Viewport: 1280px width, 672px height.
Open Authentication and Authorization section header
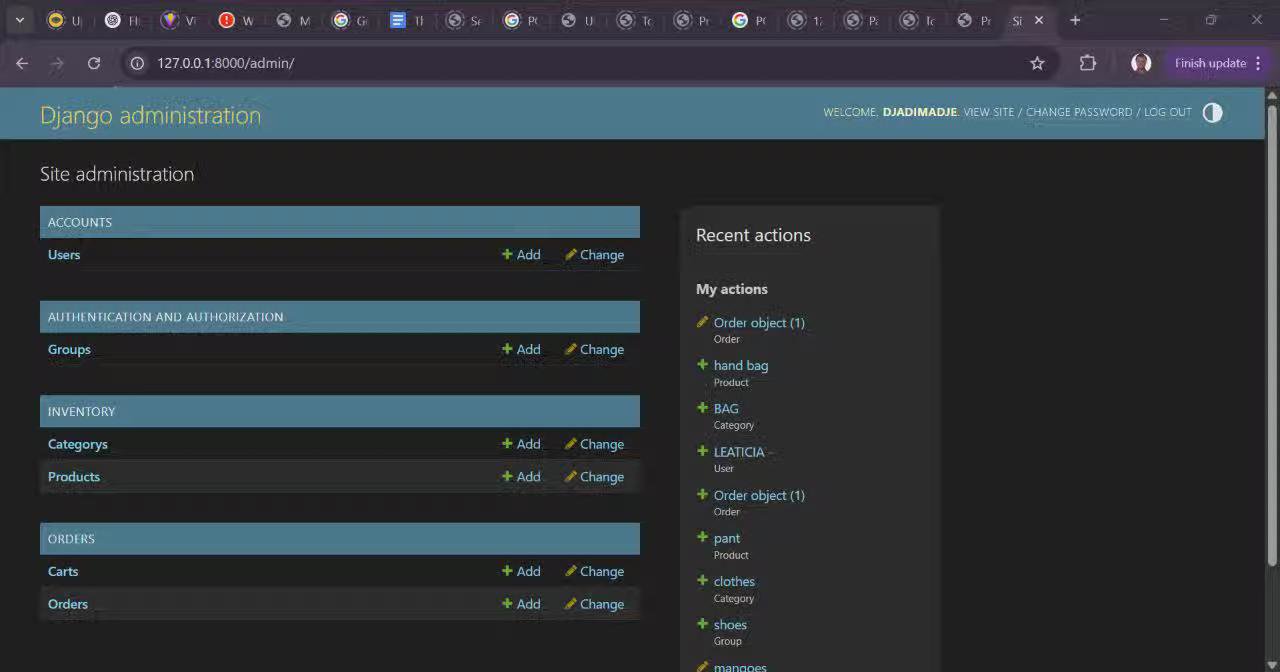pos(166,317)
